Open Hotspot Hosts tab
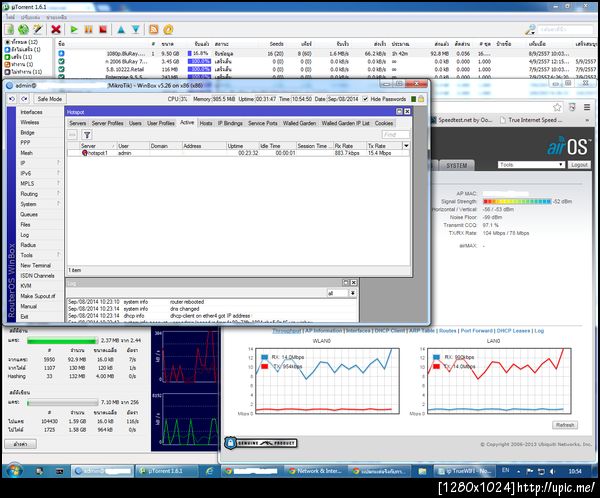The width and height of the screenshot is (600, 498). pyautogui.click(x=206, y=123)
